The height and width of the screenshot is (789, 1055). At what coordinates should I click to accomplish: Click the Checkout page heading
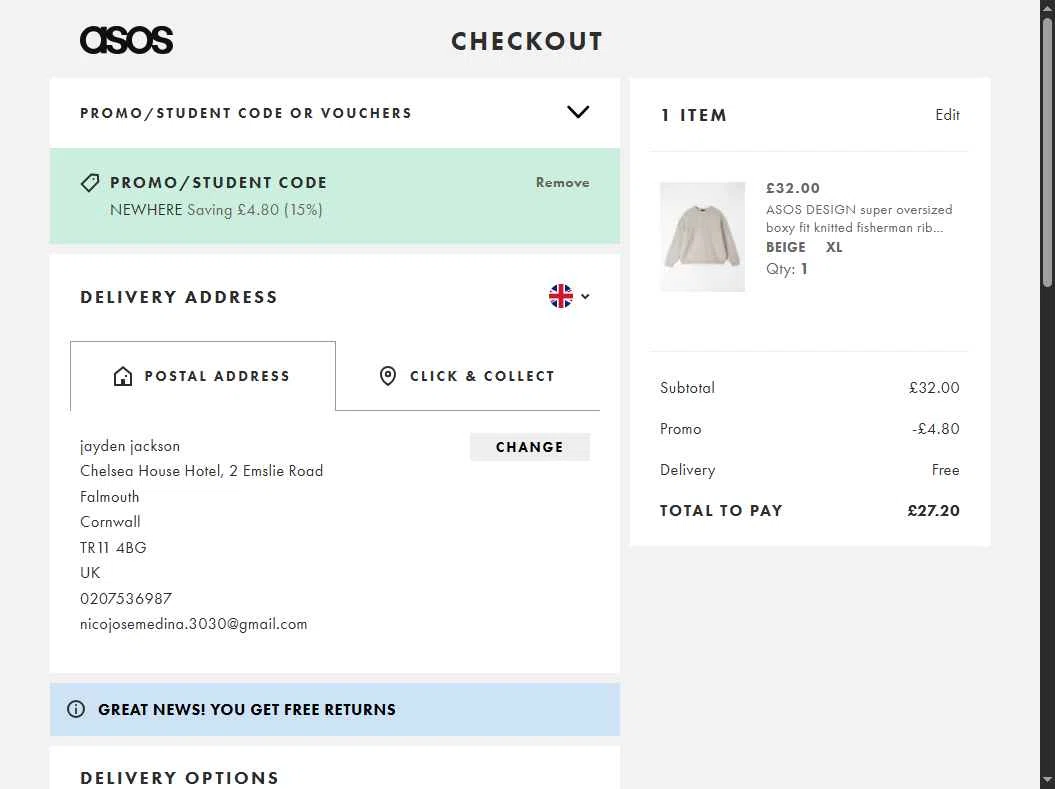coord(527,41)
